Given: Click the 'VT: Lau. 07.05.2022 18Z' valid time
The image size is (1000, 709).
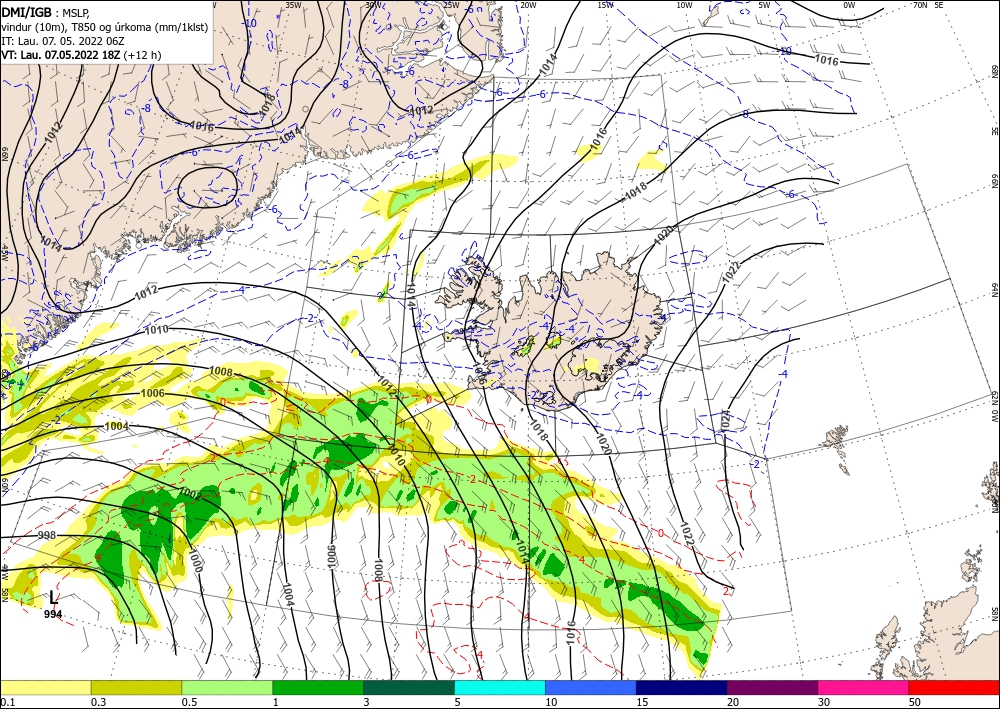Looking at the screenshot, I should pos(61,55).
